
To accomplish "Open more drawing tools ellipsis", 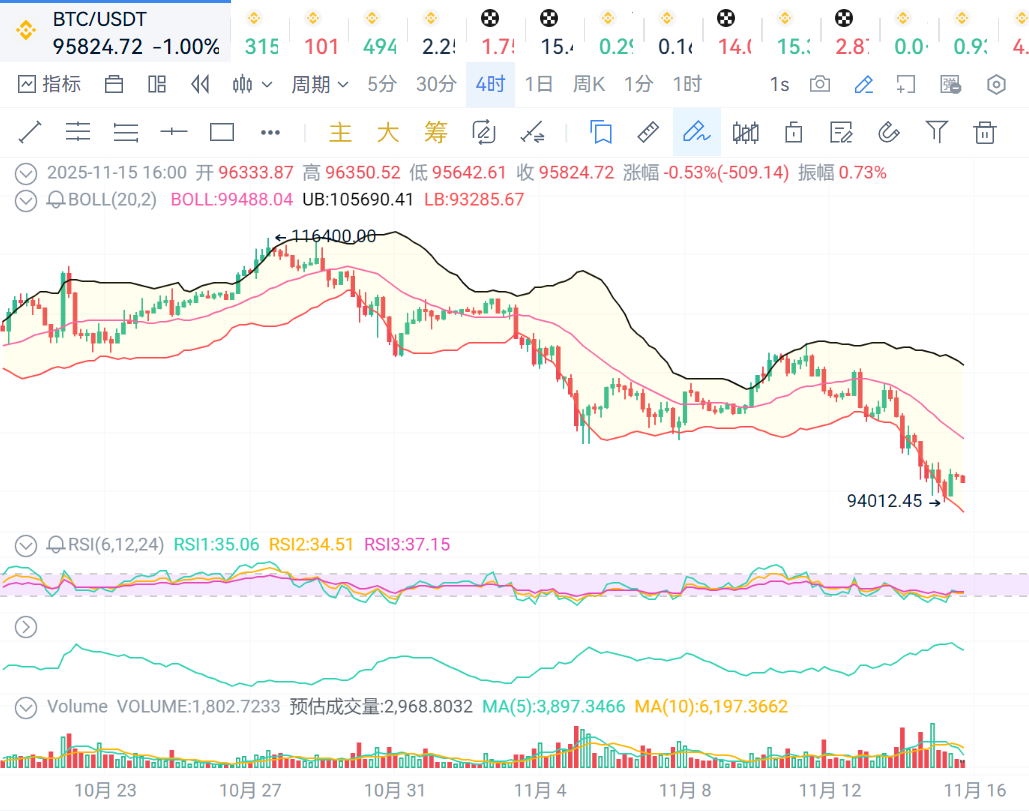I will pyautogui.click(x=270, y=132).
